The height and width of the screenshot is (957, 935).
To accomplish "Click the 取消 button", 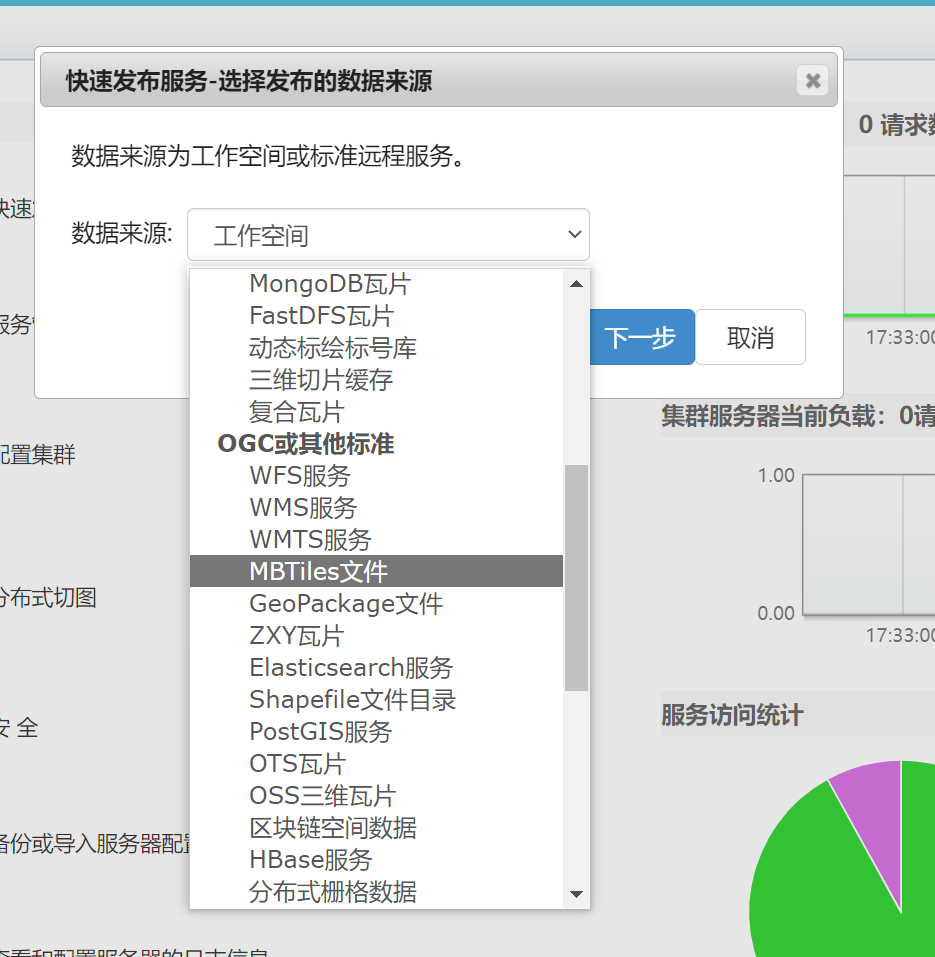I will click(x=750, y=337).
